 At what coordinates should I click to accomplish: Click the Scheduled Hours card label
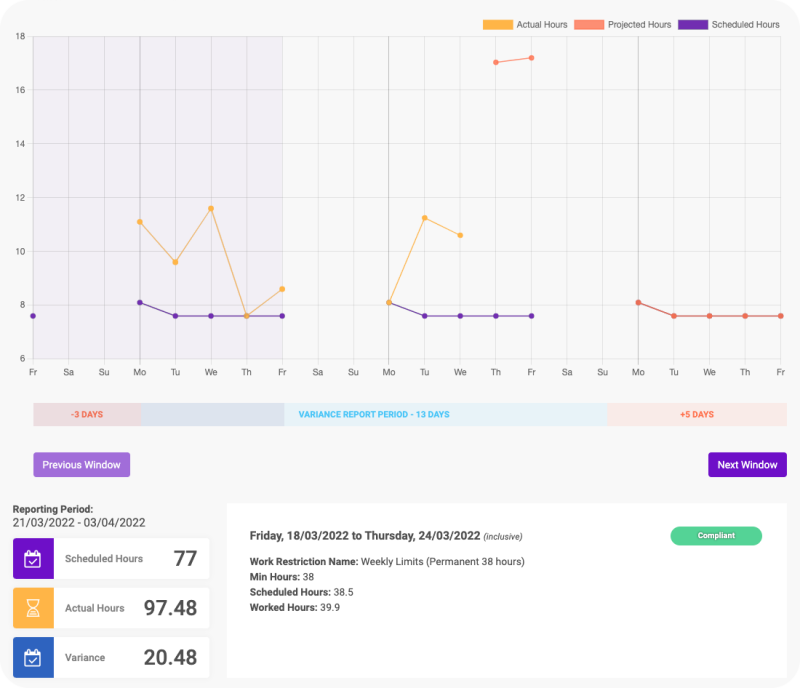tap(104, 558)
